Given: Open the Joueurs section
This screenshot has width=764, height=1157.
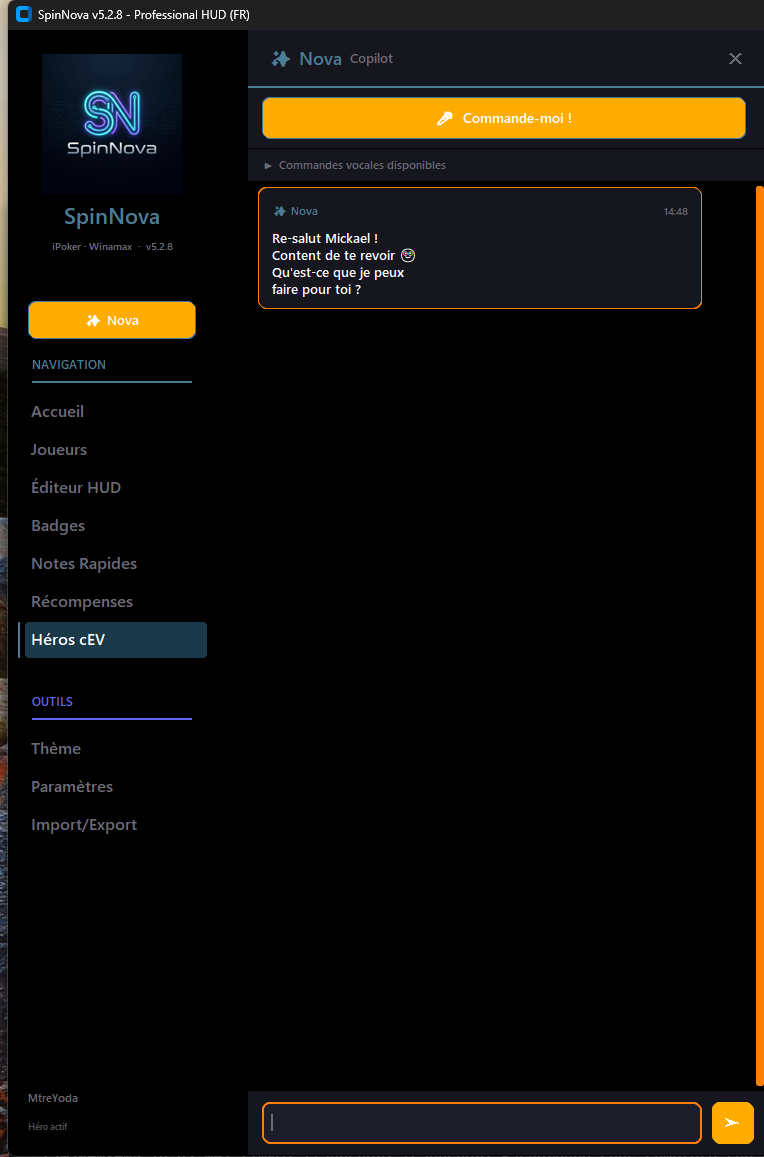Looking at the screenshot, I should [59, 449].
